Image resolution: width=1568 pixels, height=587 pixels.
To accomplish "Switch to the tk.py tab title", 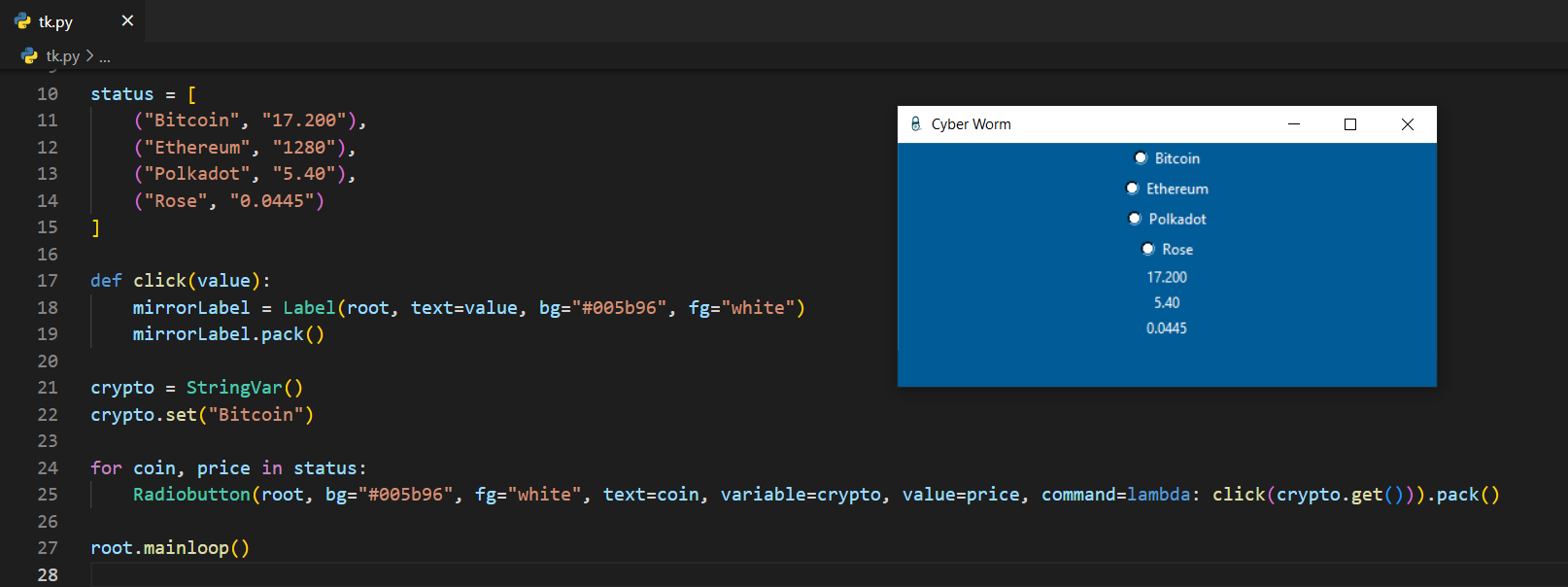I will 55,21.
